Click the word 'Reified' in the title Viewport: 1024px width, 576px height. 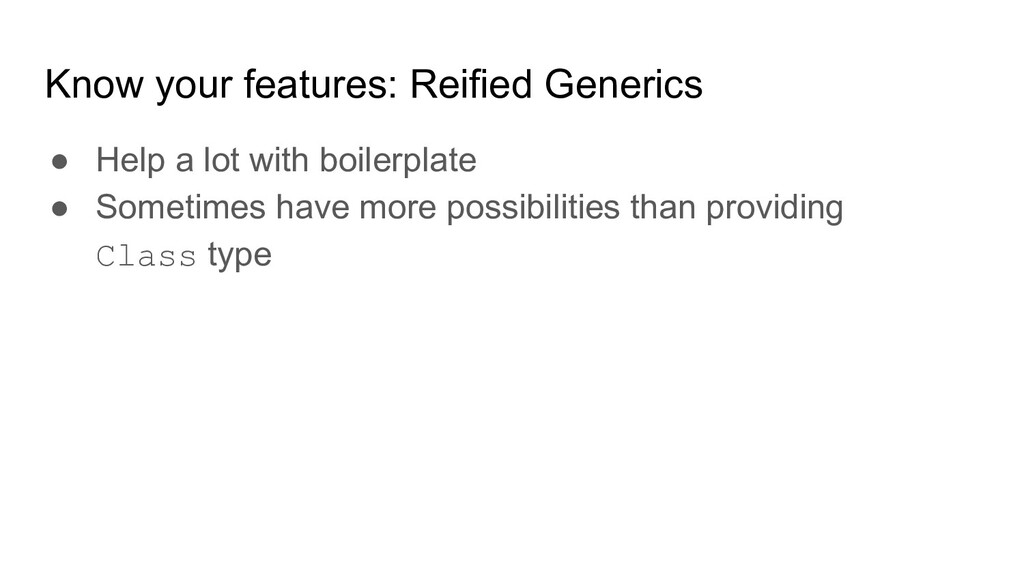pyautogui.click(x=471, y=84)
